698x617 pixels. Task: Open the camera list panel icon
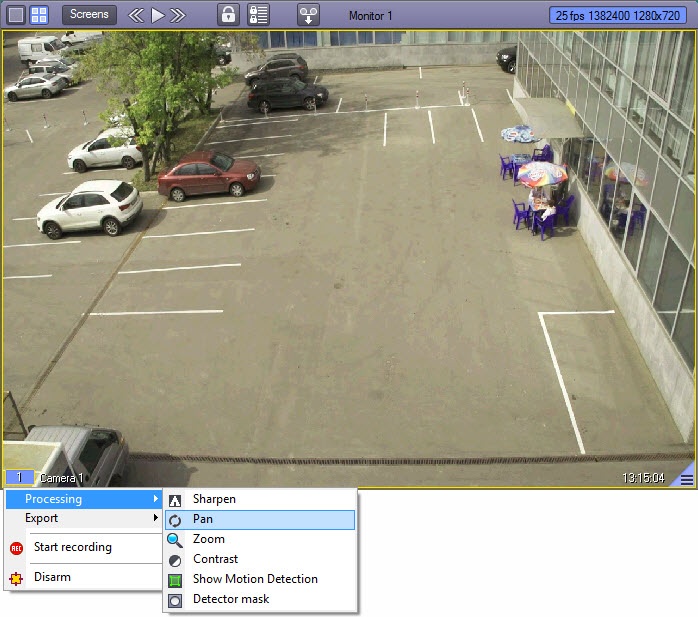point(258,15)
